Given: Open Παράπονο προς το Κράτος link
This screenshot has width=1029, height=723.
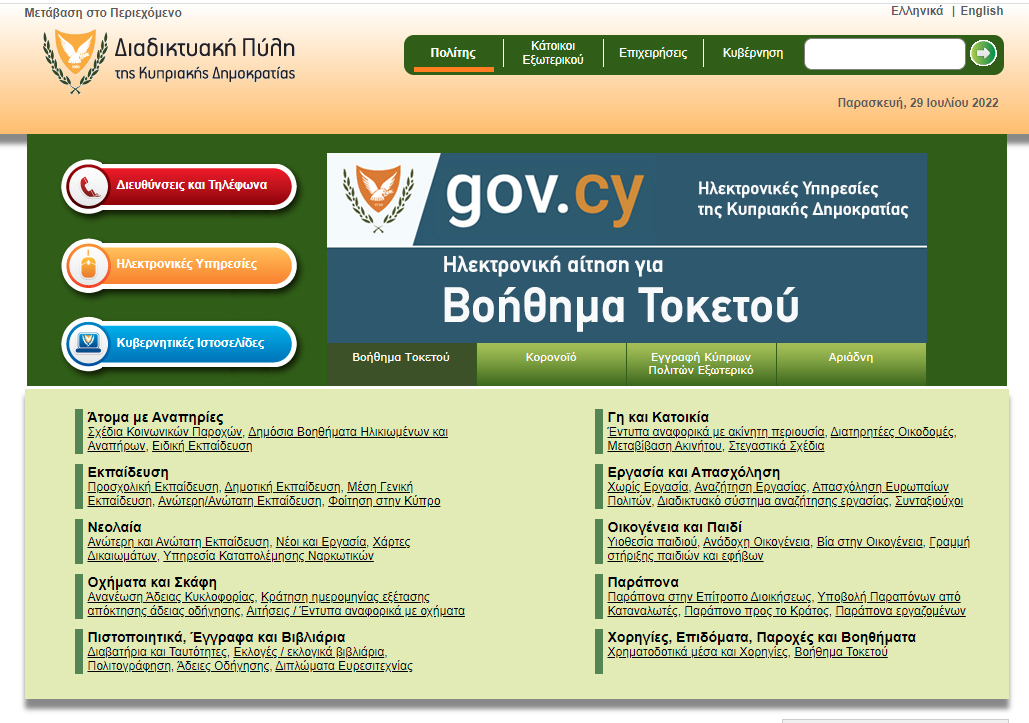Looking at the screenshot, I should click(x=757, y=611).
